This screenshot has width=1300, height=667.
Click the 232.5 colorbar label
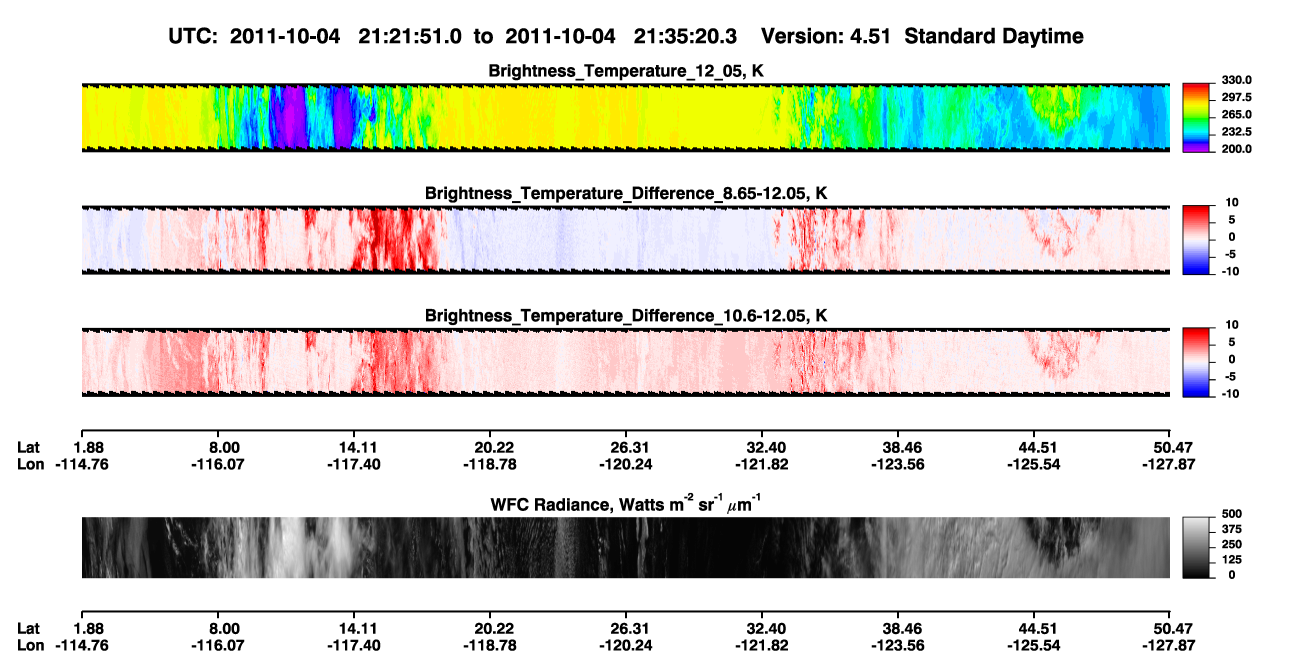(1237, 131)
